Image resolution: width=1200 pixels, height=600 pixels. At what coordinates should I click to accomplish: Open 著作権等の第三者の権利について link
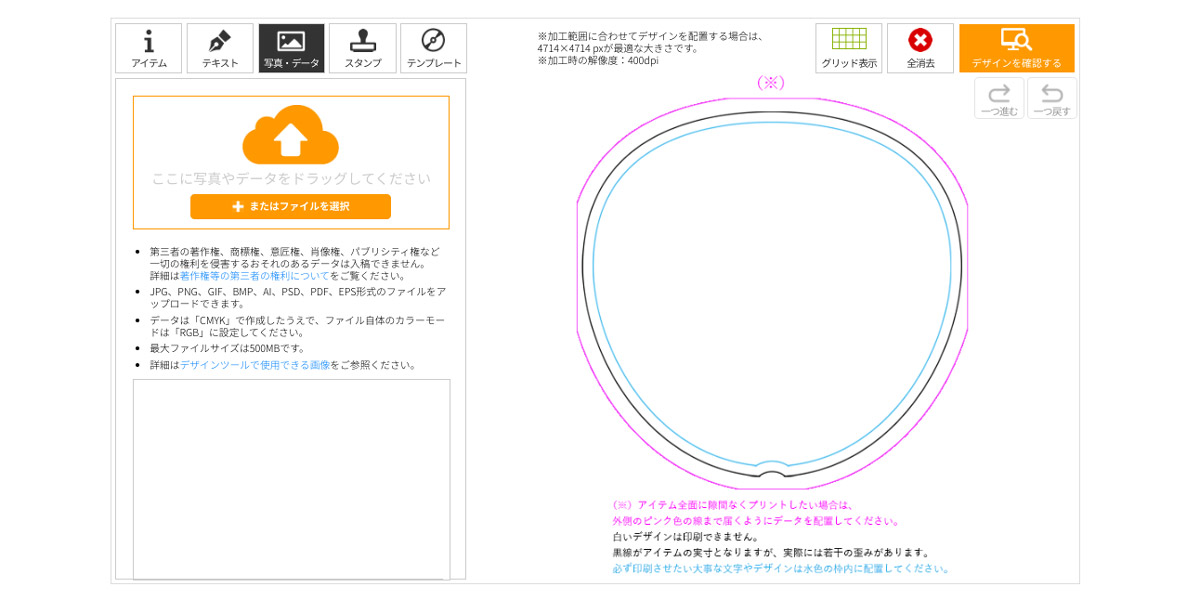click(x=254, y=275)
